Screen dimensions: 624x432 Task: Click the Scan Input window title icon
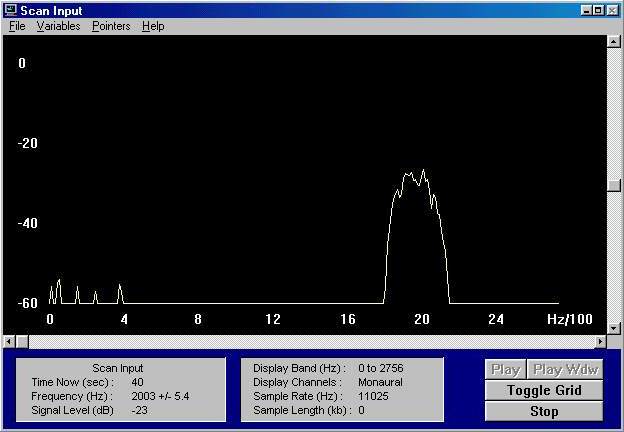[11, 10]
